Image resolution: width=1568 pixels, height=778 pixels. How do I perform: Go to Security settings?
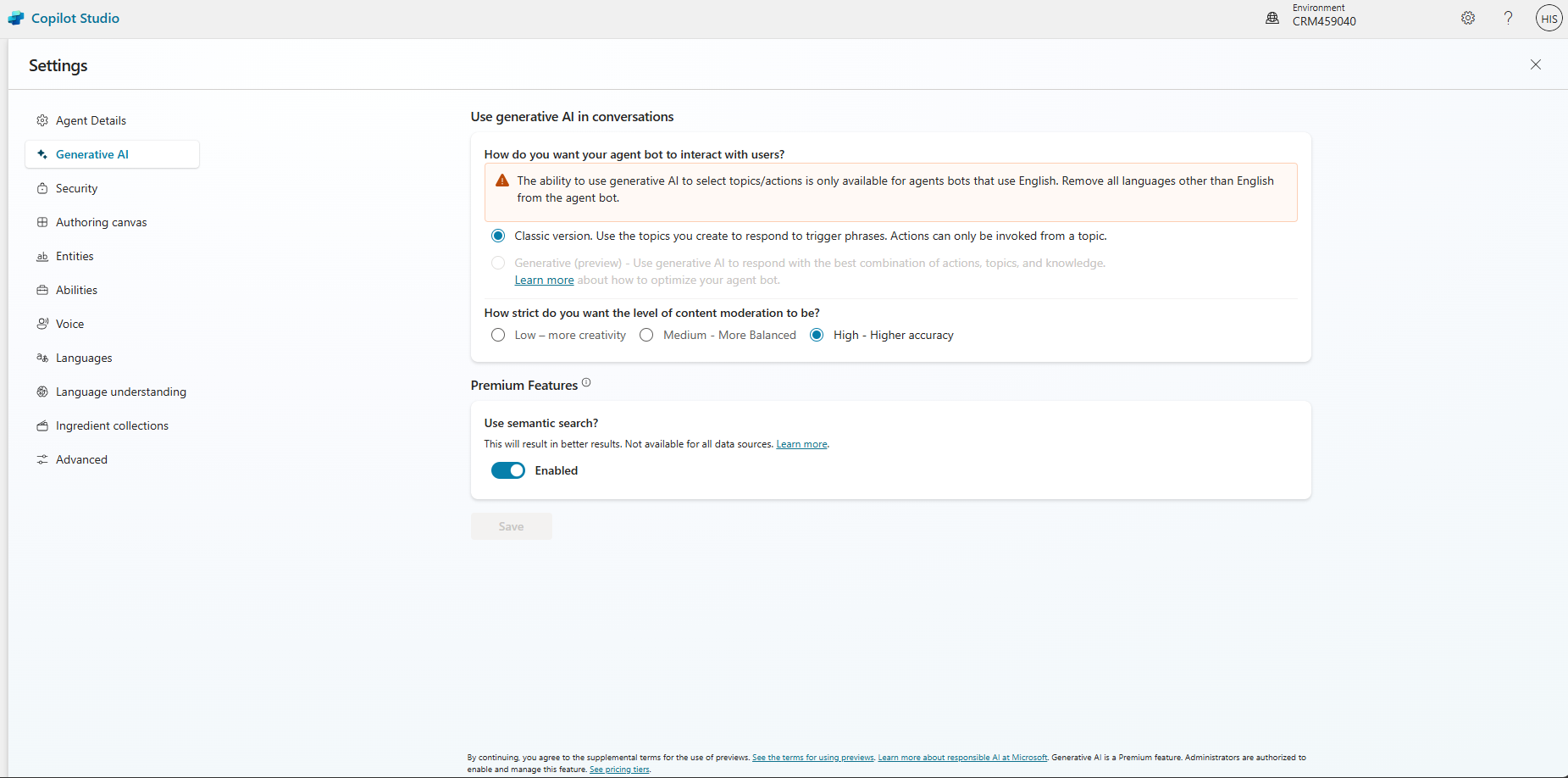[x=113, y=188]
